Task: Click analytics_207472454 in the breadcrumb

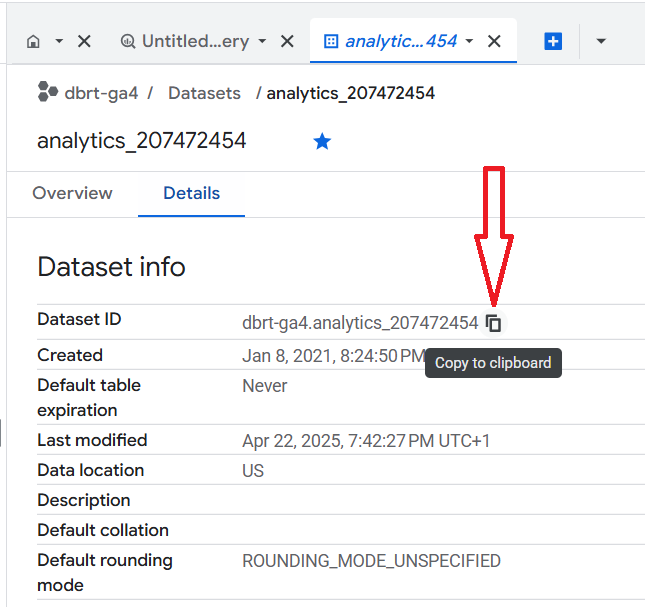Action: [x=350, y=93]
